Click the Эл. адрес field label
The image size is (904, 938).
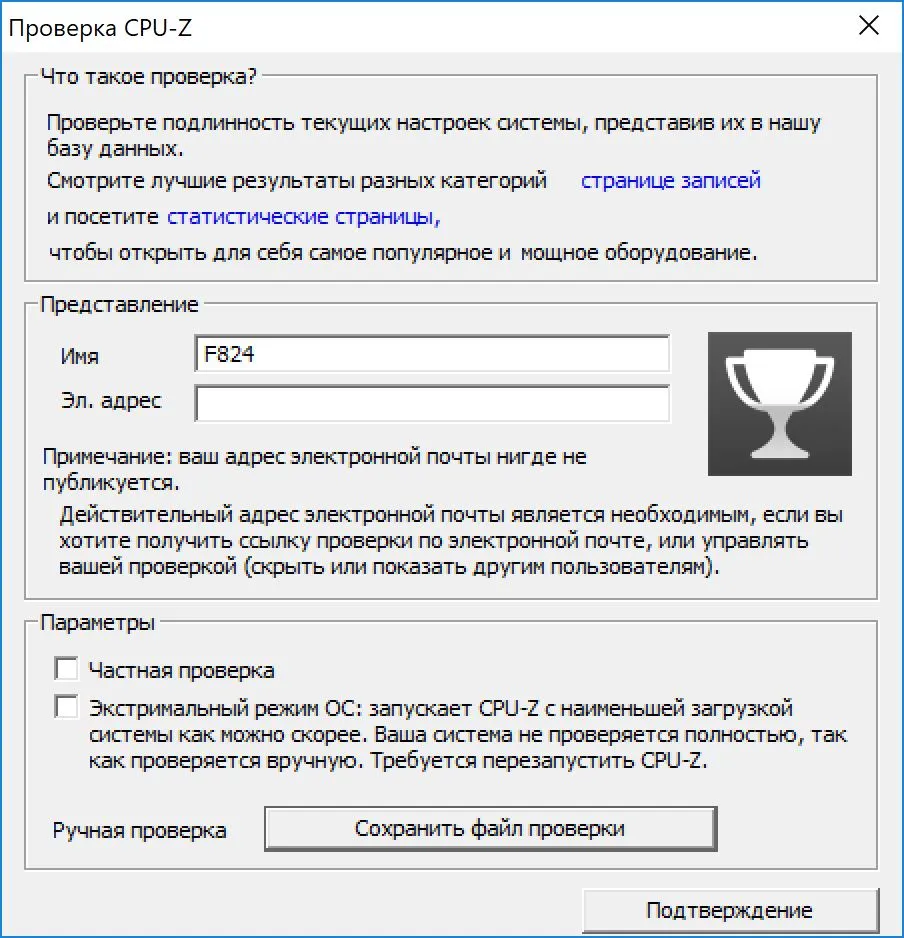(111, 400)
